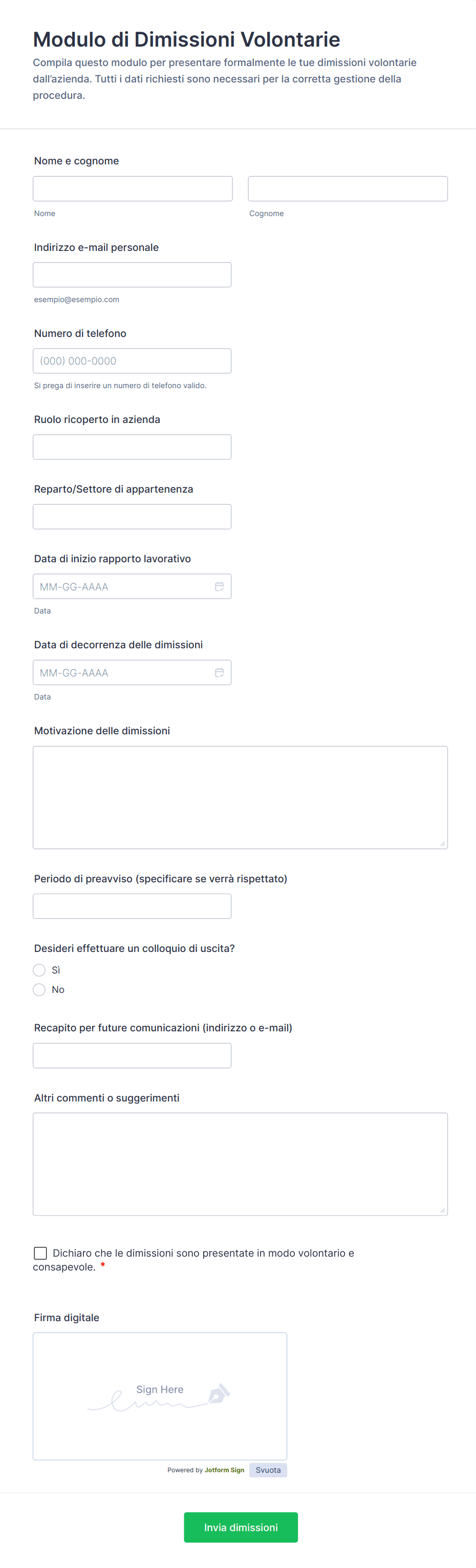The height and width of the screenshot is (1568, 476).
Task: Check the voluntary resignation declaration box
Action: (x=40, y=1253)
